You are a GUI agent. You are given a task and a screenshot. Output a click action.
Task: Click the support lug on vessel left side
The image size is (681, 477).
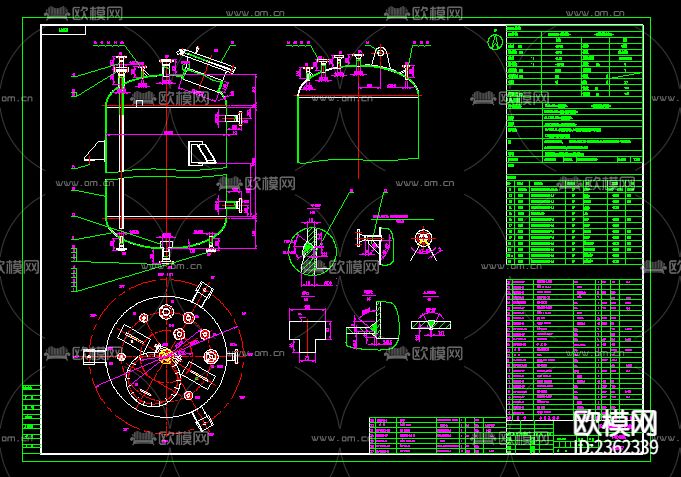pyautogui.click(x=95, y=151)
